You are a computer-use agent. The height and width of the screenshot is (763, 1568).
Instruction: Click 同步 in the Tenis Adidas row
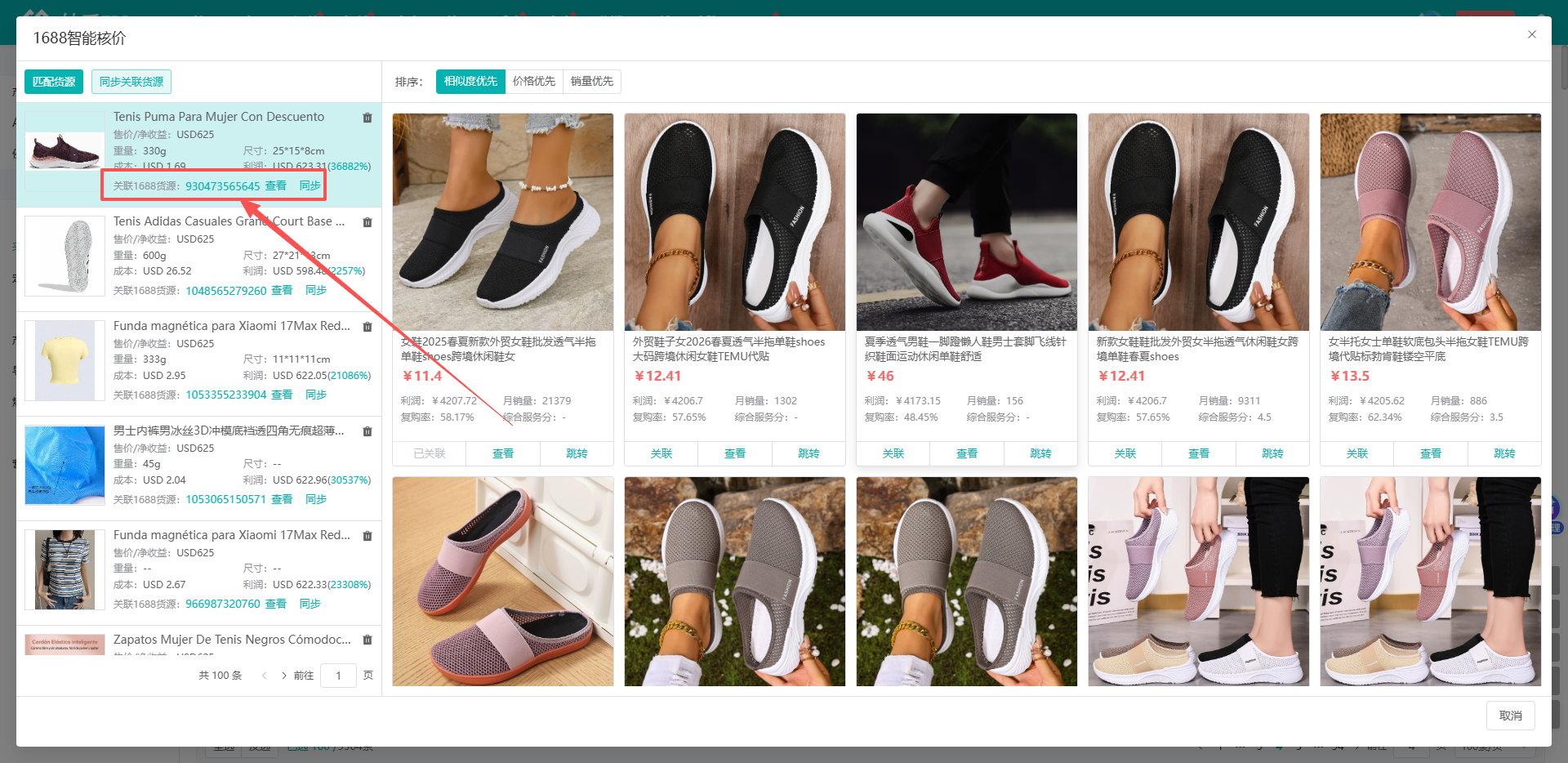coord(316,291)
